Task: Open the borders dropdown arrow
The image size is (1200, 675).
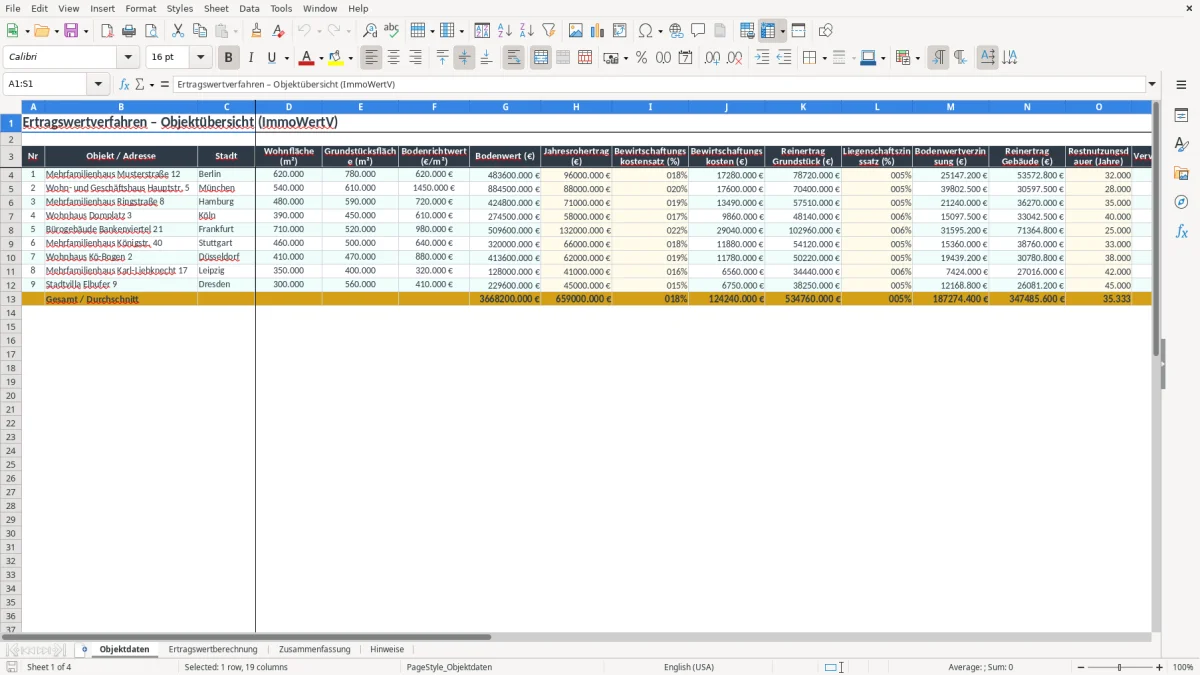Action: [824, 59]
